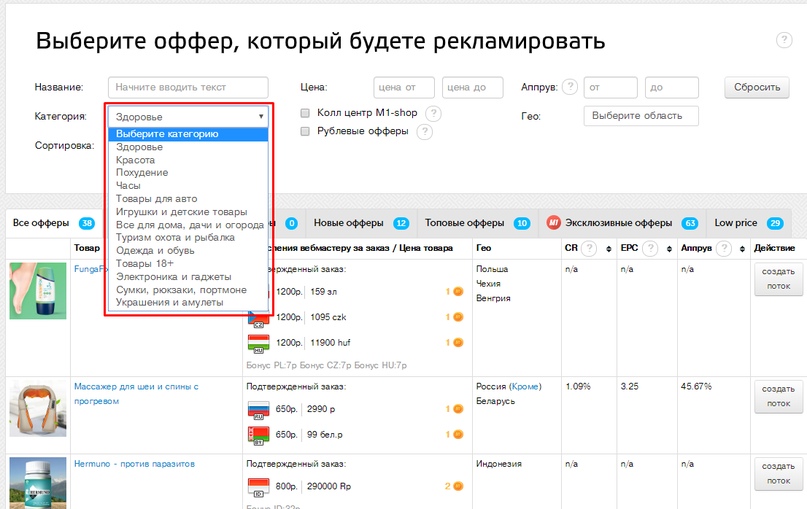Sort table by Аппрув column arrows
Screen dimensions: 807x509
pyautogui.click(x=742, y=249)
